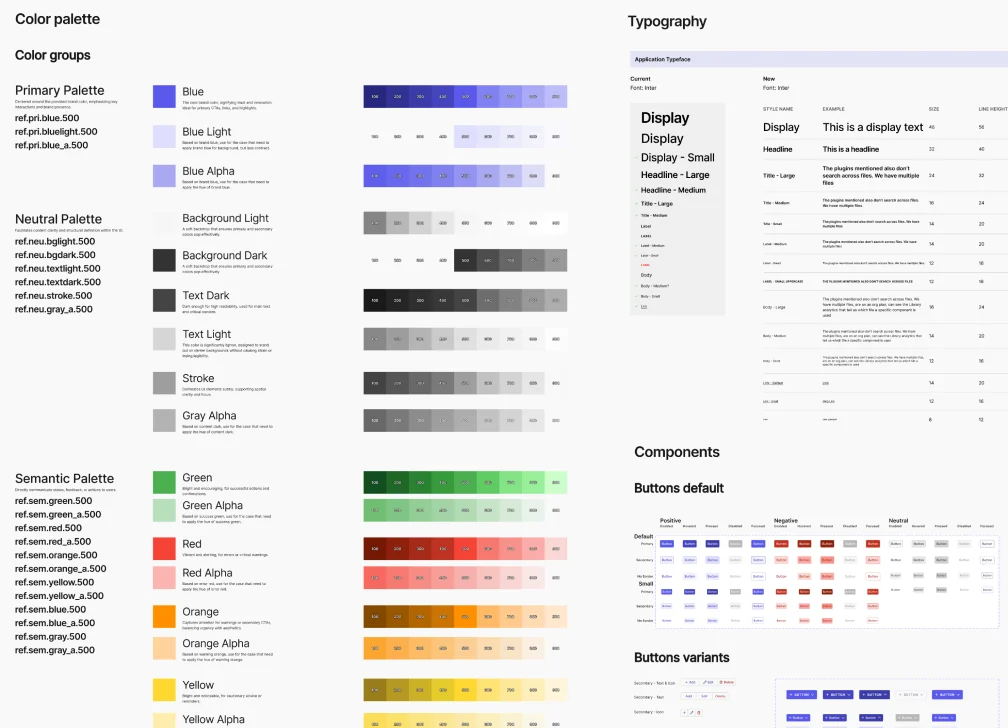Screen dimensions: 1008x728
Task: Select the Stroke color swatch
Action: click(x=164, y=383)
